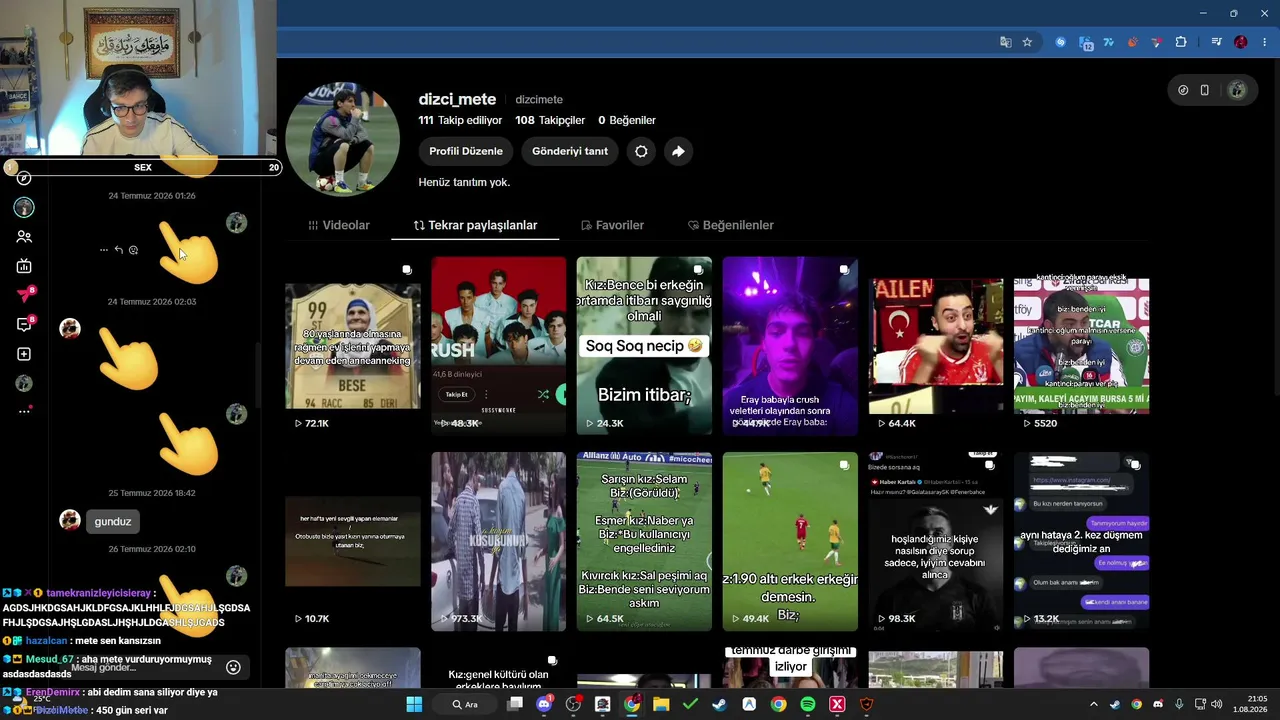Click the 108 Takipçiler link
This screenshot has width=1280, height=720.
pos(550,120)
